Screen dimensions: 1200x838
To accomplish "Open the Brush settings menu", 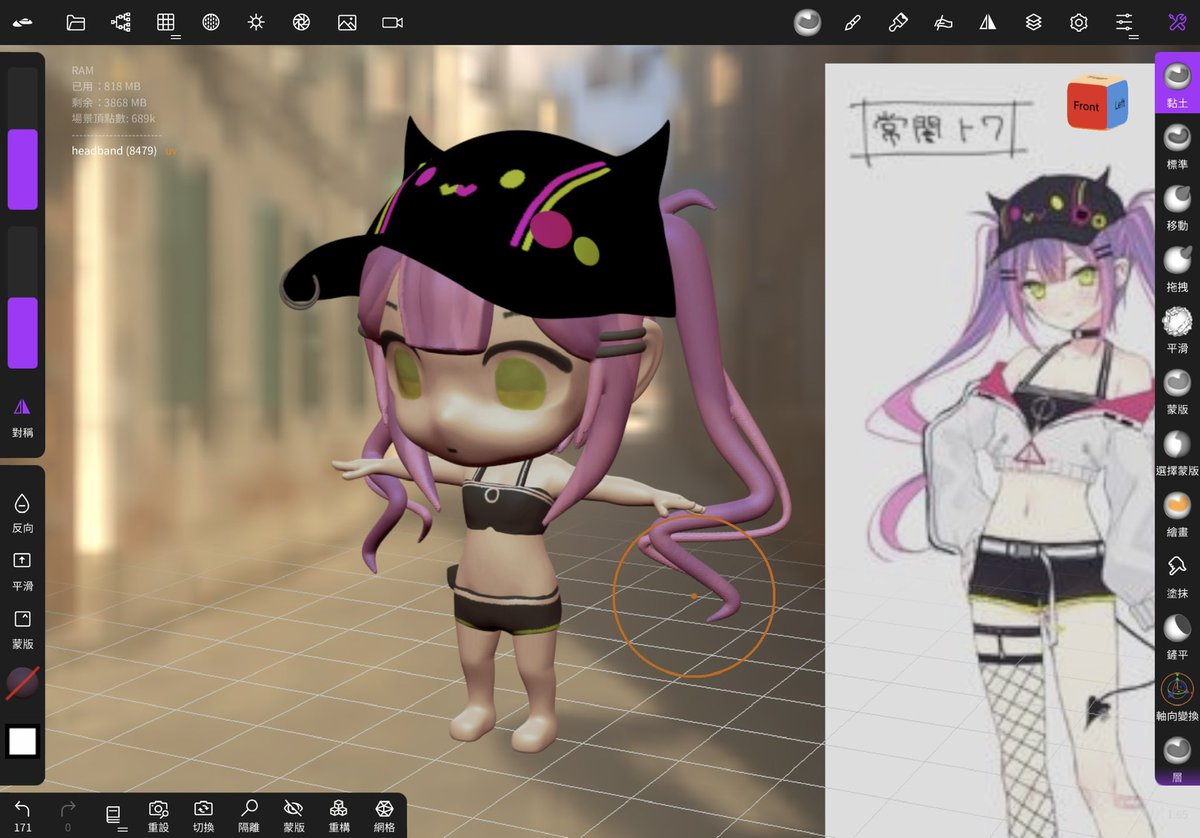I will [898, 22].
